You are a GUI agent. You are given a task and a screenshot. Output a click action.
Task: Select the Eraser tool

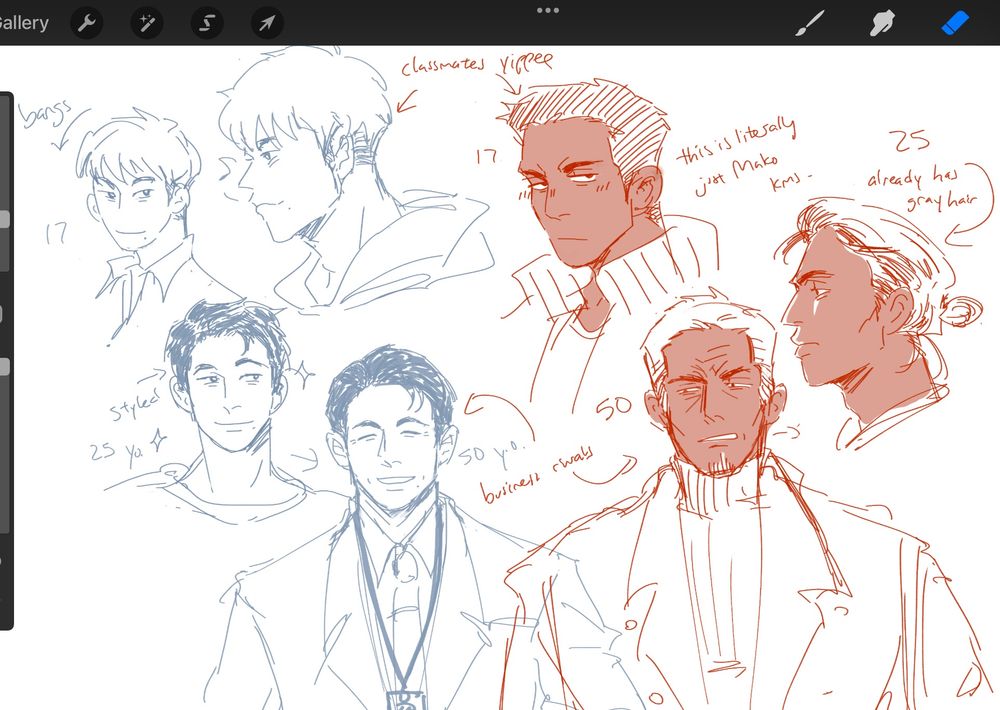[x=955, y=24]
